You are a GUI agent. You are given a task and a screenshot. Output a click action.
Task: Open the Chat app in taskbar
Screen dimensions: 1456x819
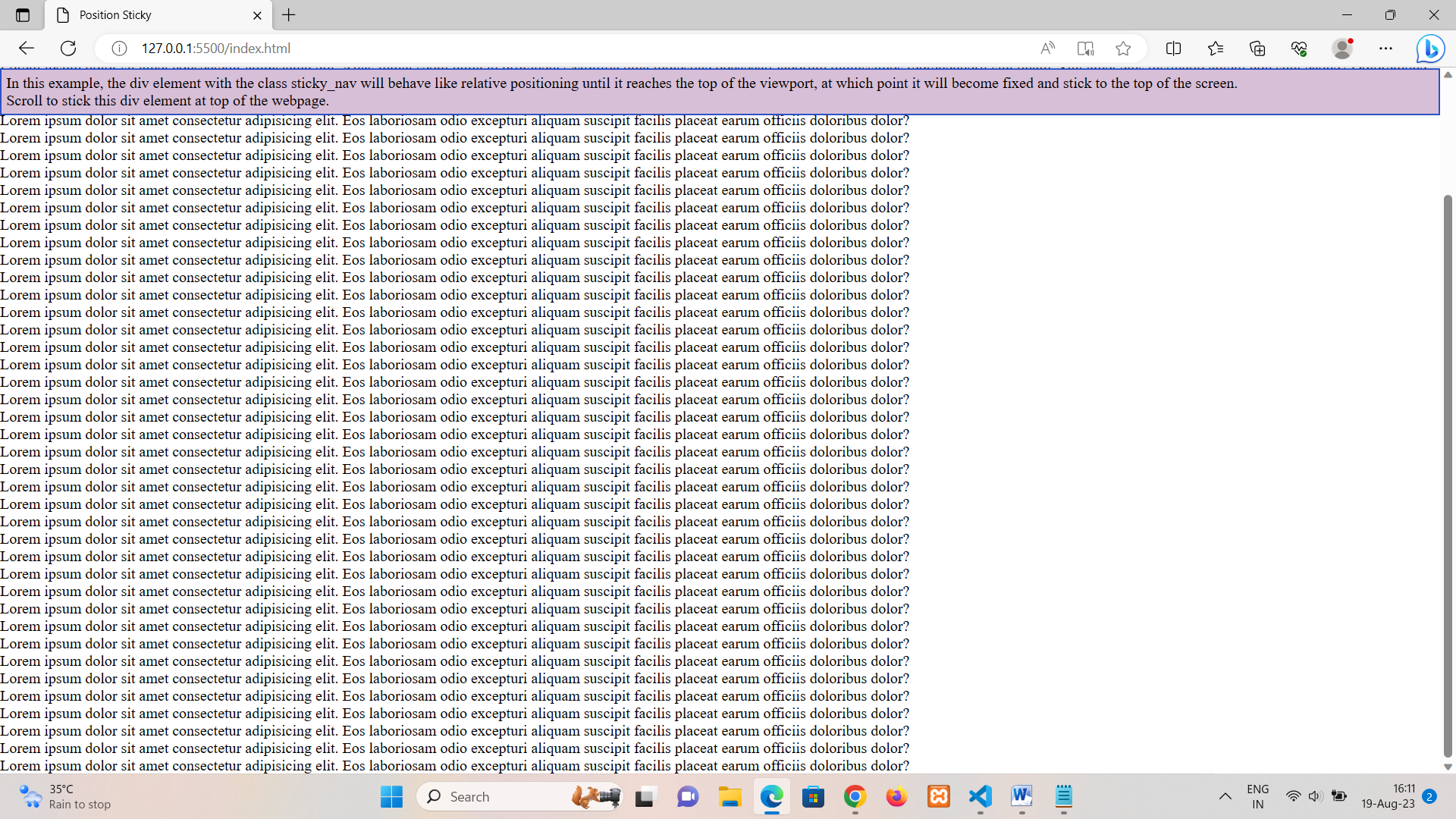click(x=688, y=797)
